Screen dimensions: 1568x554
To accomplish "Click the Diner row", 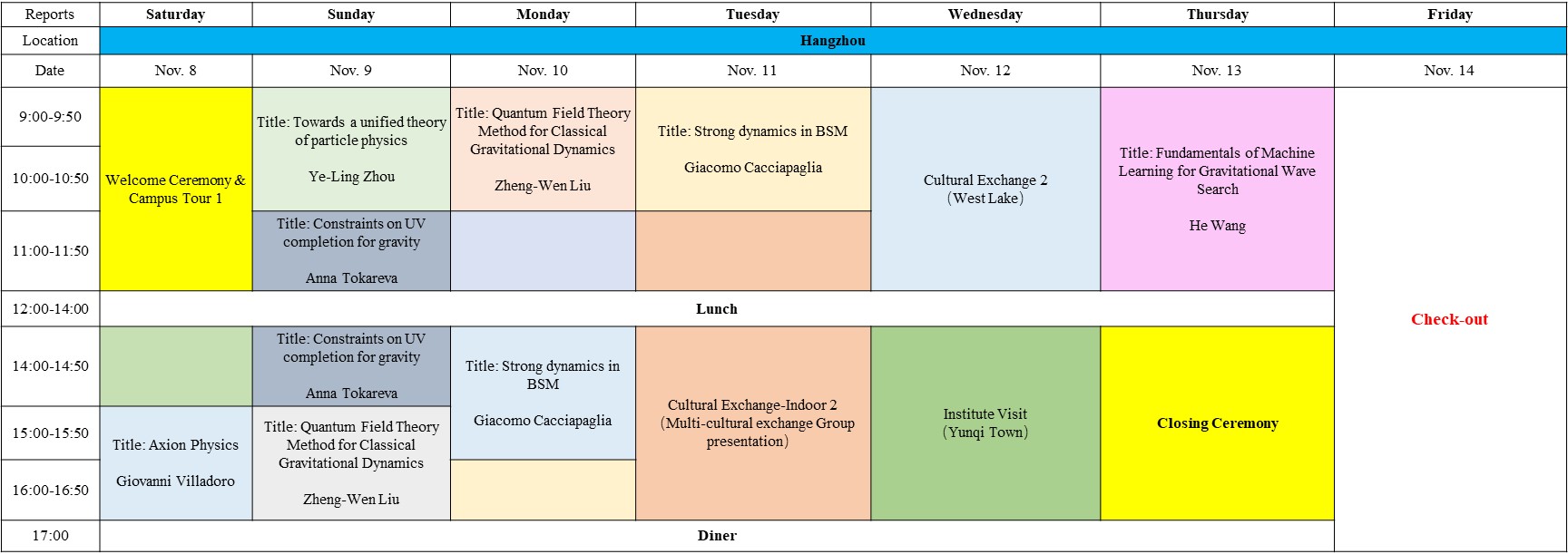I will [716, 536].
